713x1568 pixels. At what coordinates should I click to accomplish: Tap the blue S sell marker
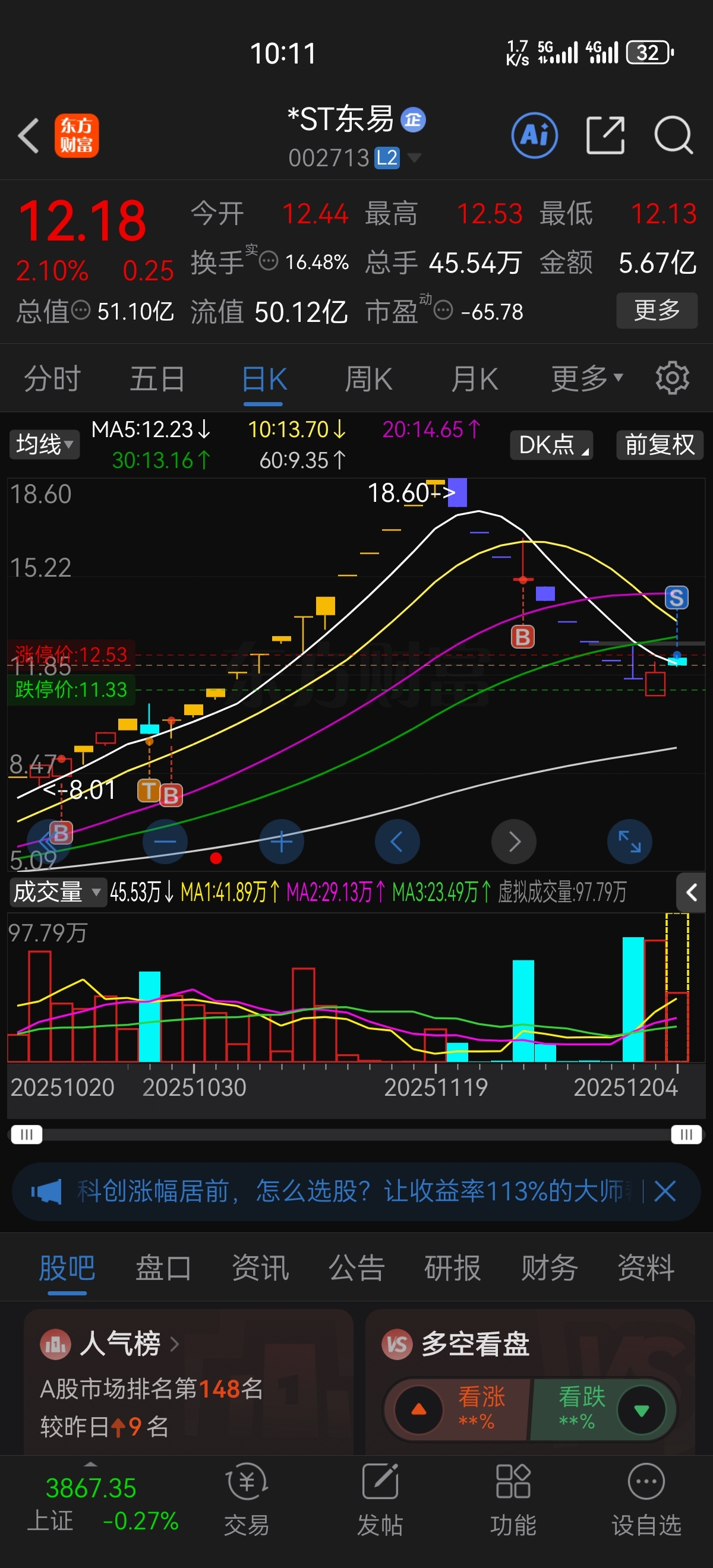tap(677, 598)
